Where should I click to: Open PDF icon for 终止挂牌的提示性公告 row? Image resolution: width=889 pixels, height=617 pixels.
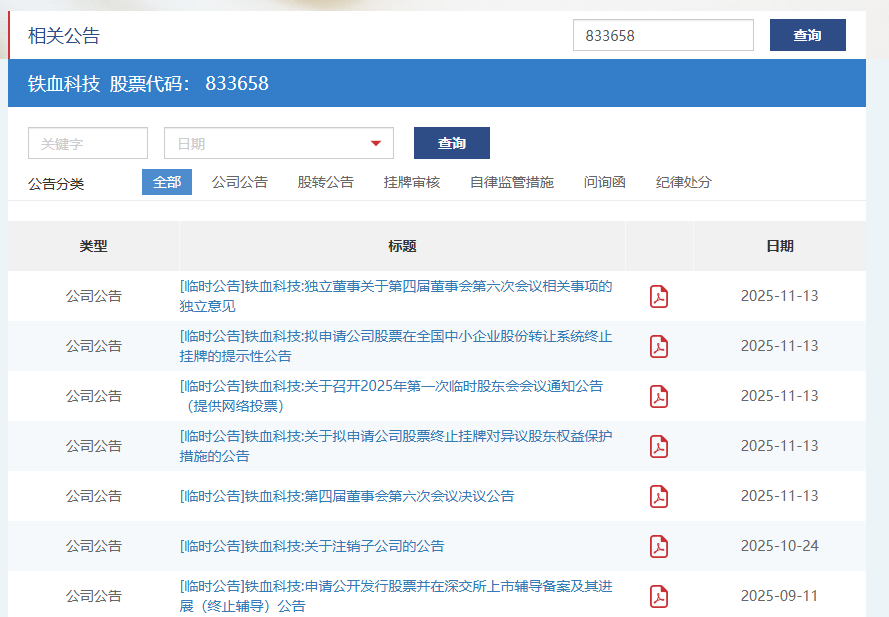click(659, 347)
